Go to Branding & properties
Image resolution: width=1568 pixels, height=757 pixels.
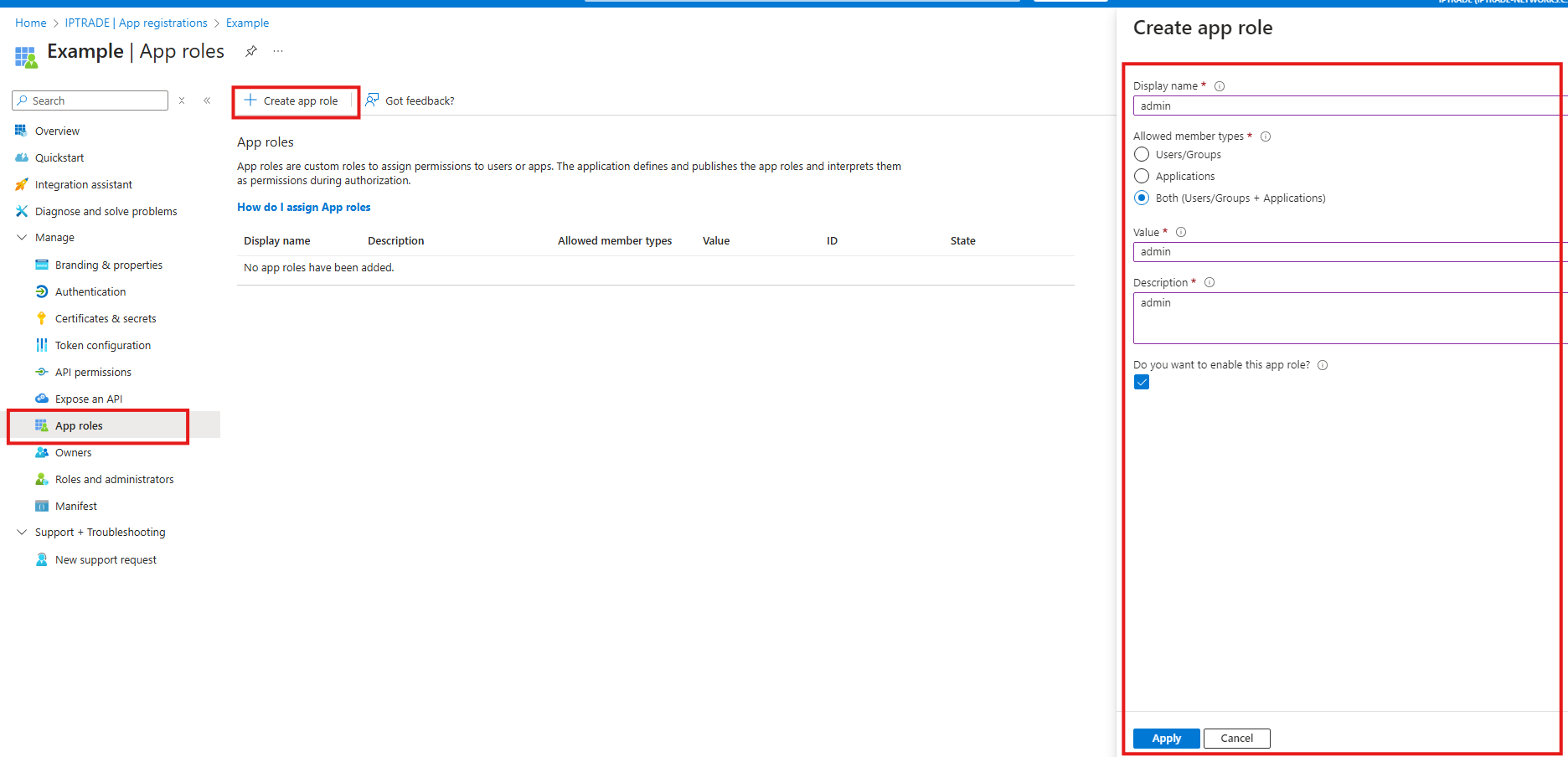[109, 265]
